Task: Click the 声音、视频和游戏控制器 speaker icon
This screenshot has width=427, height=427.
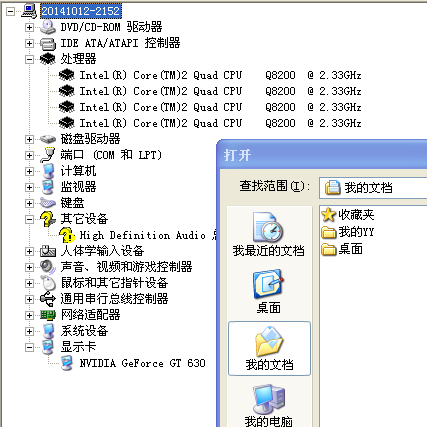Action: tap(48, 267)
